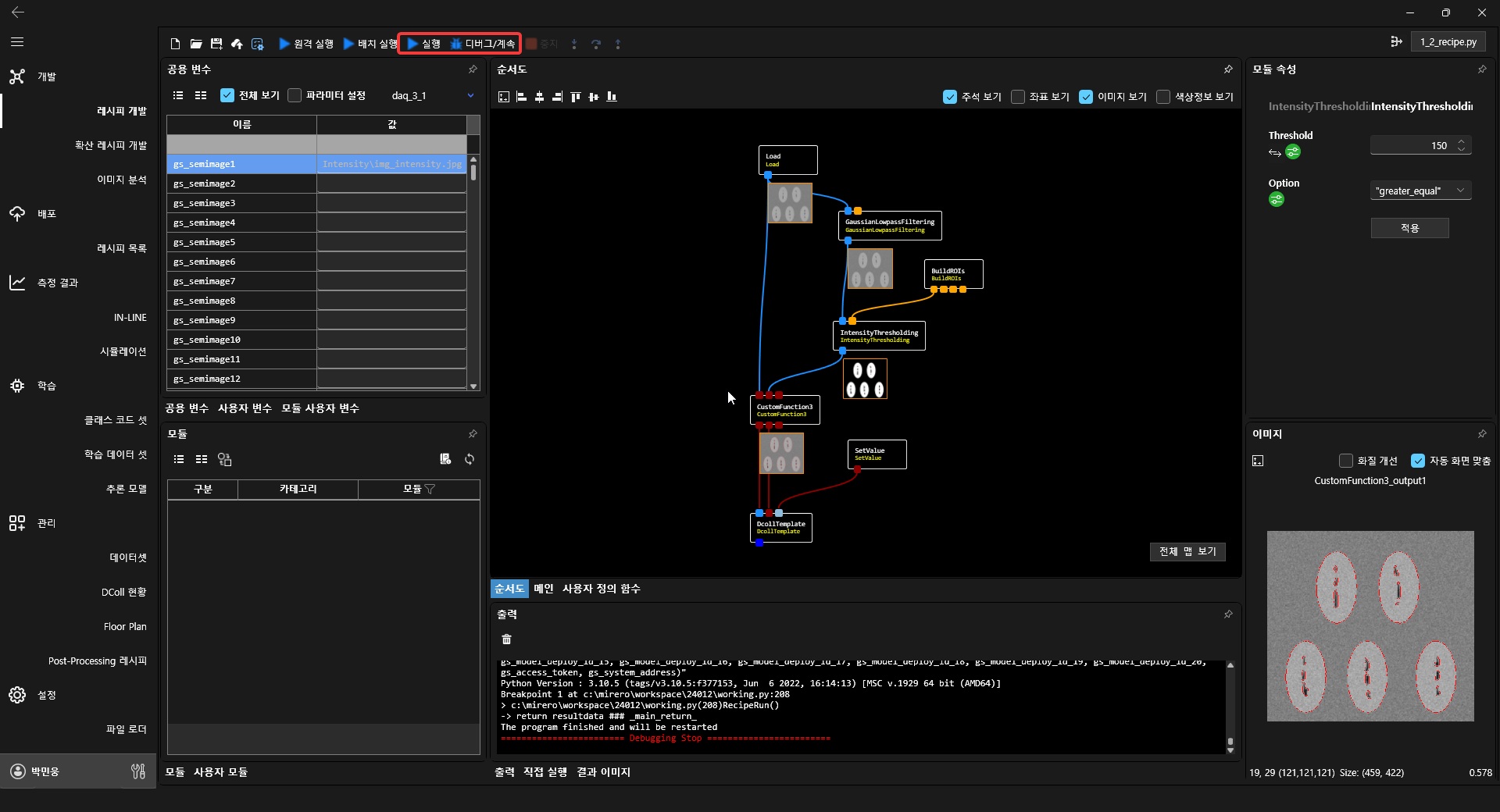Clear output with the trash icon

506,639
